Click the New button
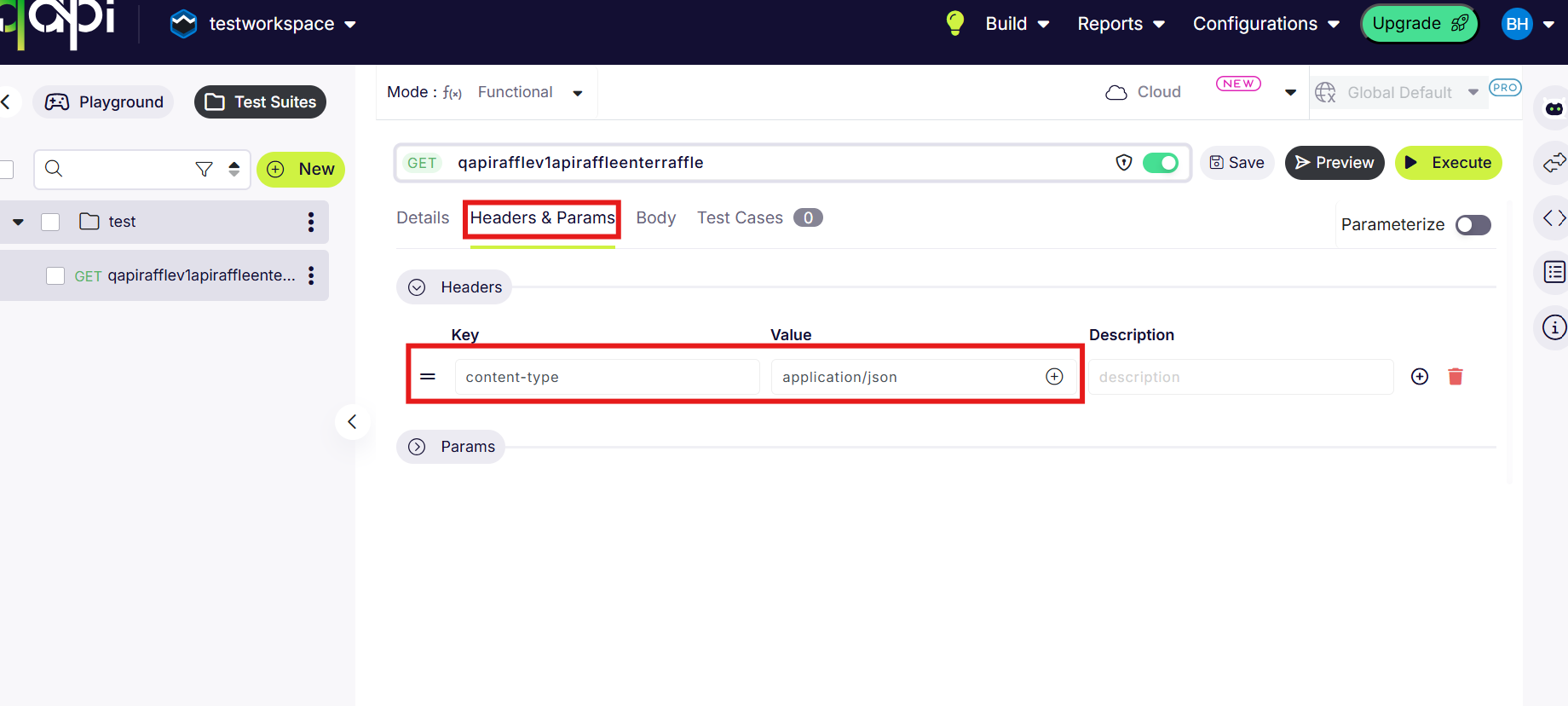 pyautogui.click(x=301, y=169)
